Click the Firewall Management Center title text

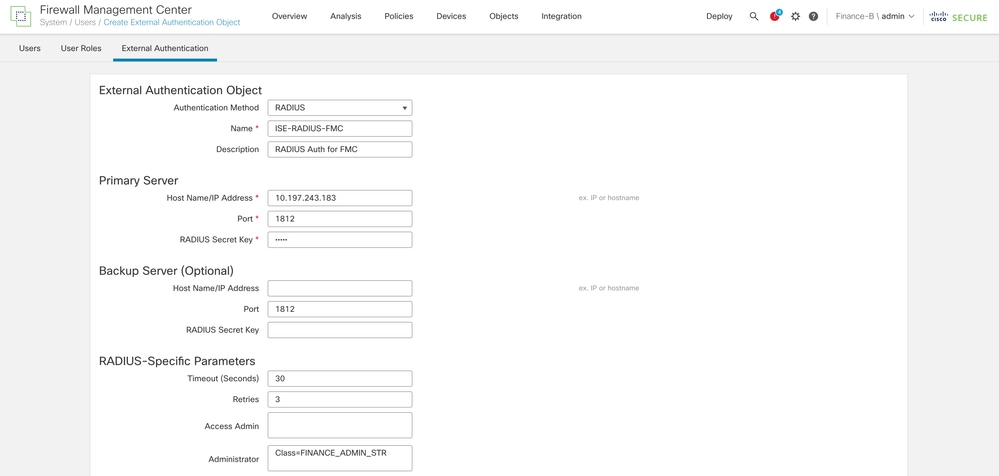[x=115, y=10]
